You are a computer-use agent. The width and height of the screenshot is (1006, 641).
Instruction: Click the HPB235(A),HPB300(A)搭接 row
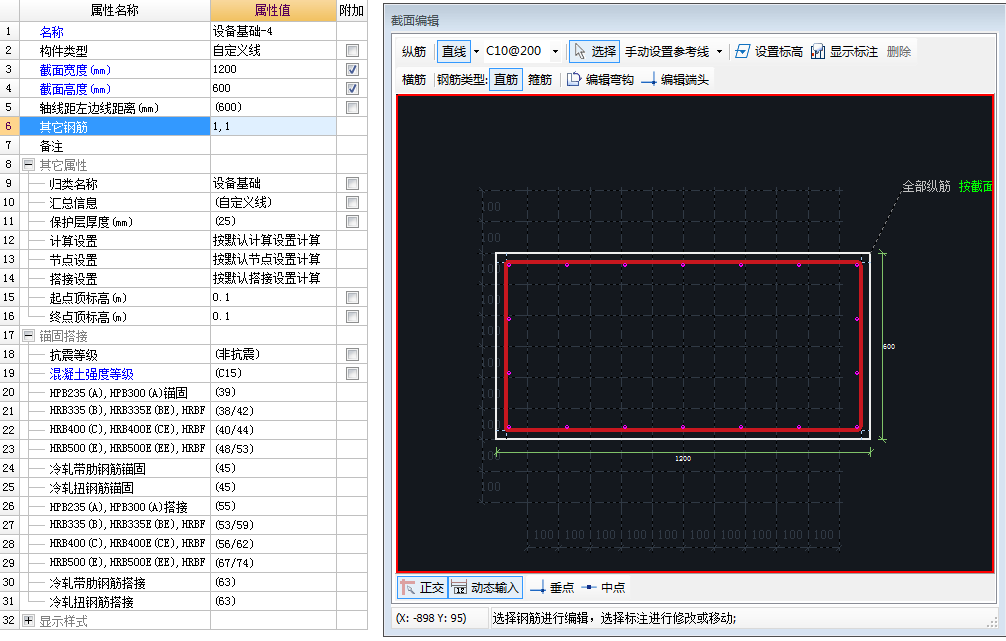pyautogui.click(x=183, y=506)
